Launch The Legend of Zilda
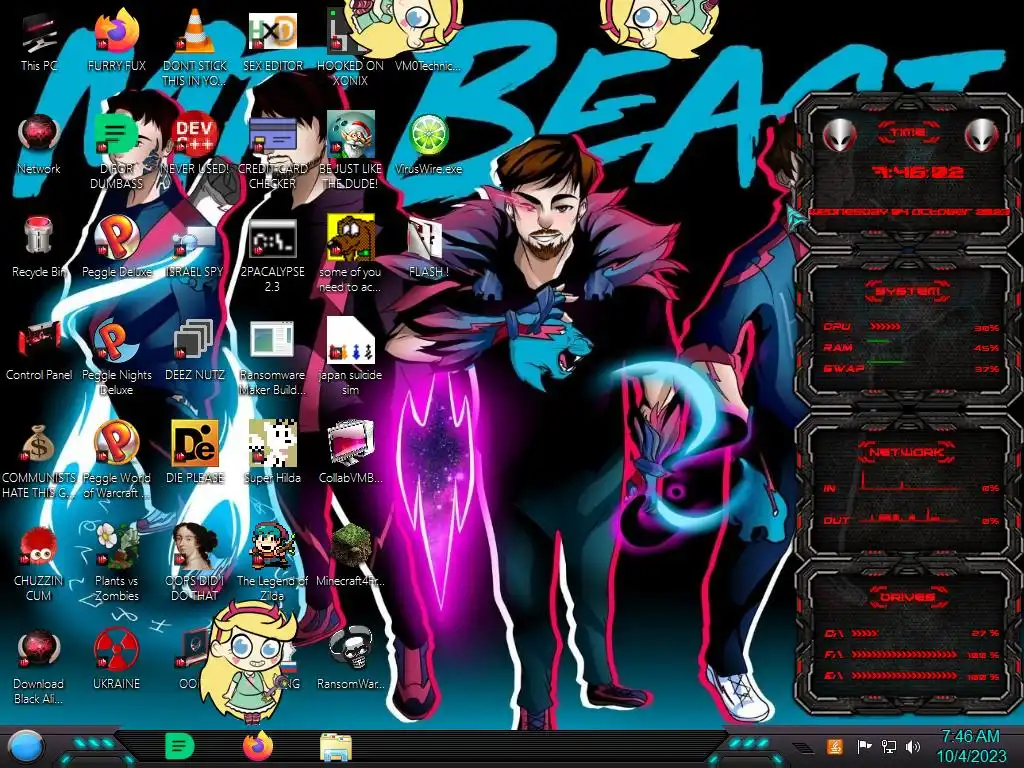 tap(272, 545)
